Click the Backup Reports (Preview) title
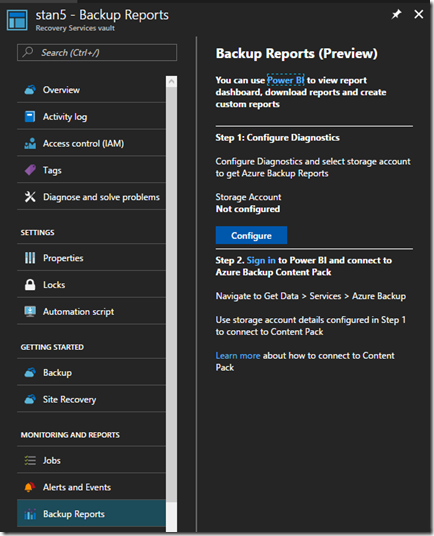This screenshot has width=434, height=536. tap(297, 53)
